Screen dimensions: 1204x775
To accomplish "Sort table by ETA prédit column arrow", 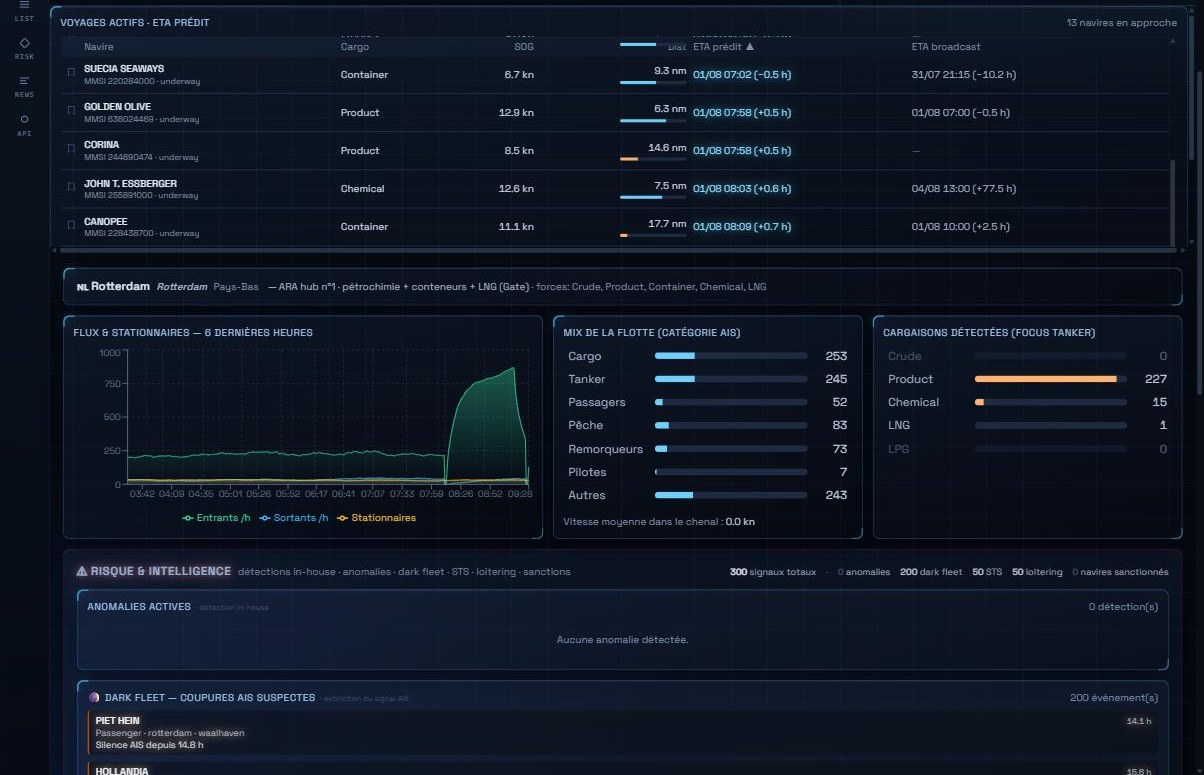I will pyautogui.click(x=750, y=47).
